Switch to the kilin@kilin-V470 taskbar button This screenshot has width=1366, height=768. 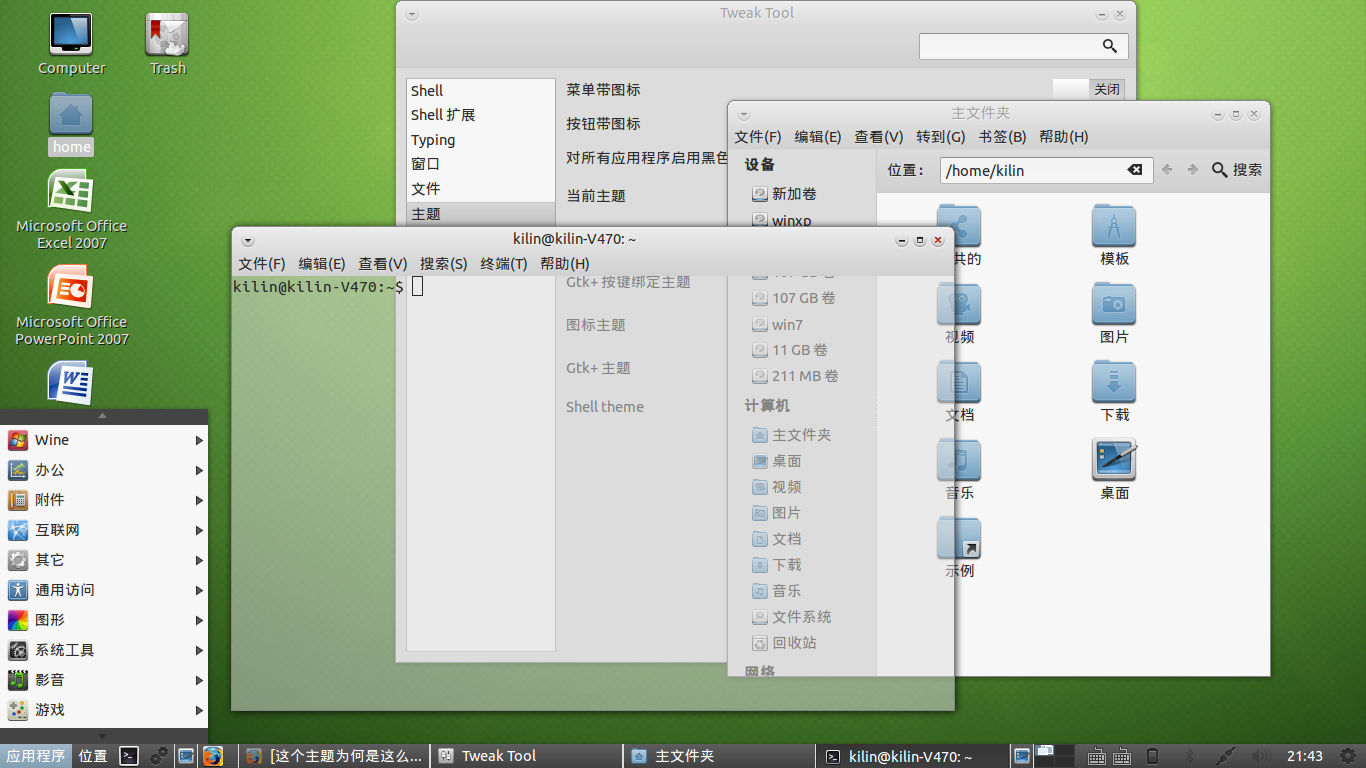click(911, 756)
